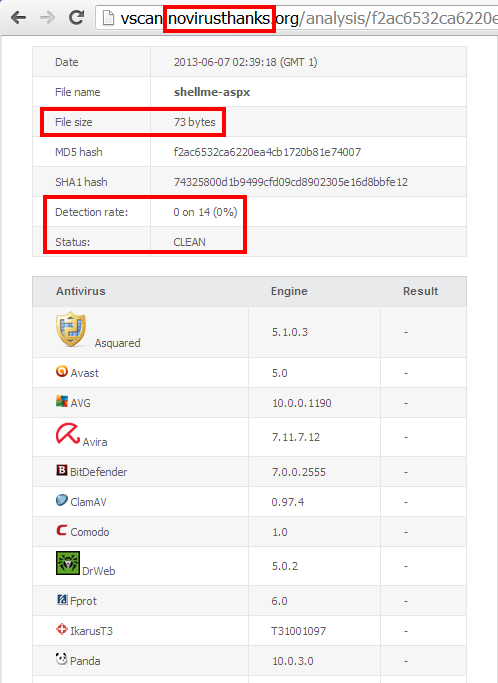
Task: Select IkarusT3 engine version T31001097
Action: pyautogui.click(x=299, y=631)
